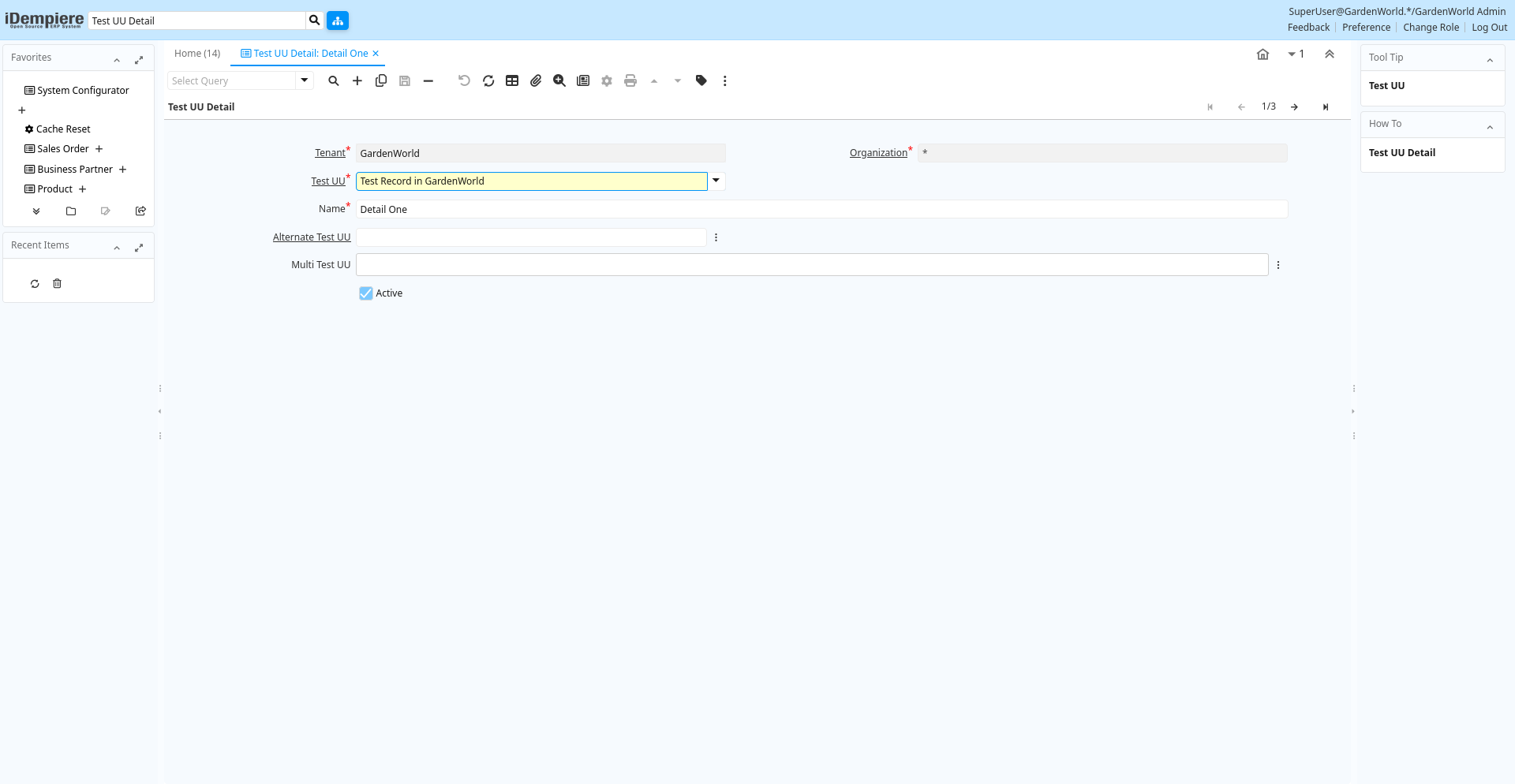The width and height of the screenshot is (1515, 784).
Task: Uncheck the Active checkbox
Action: (x=366, y=293)
